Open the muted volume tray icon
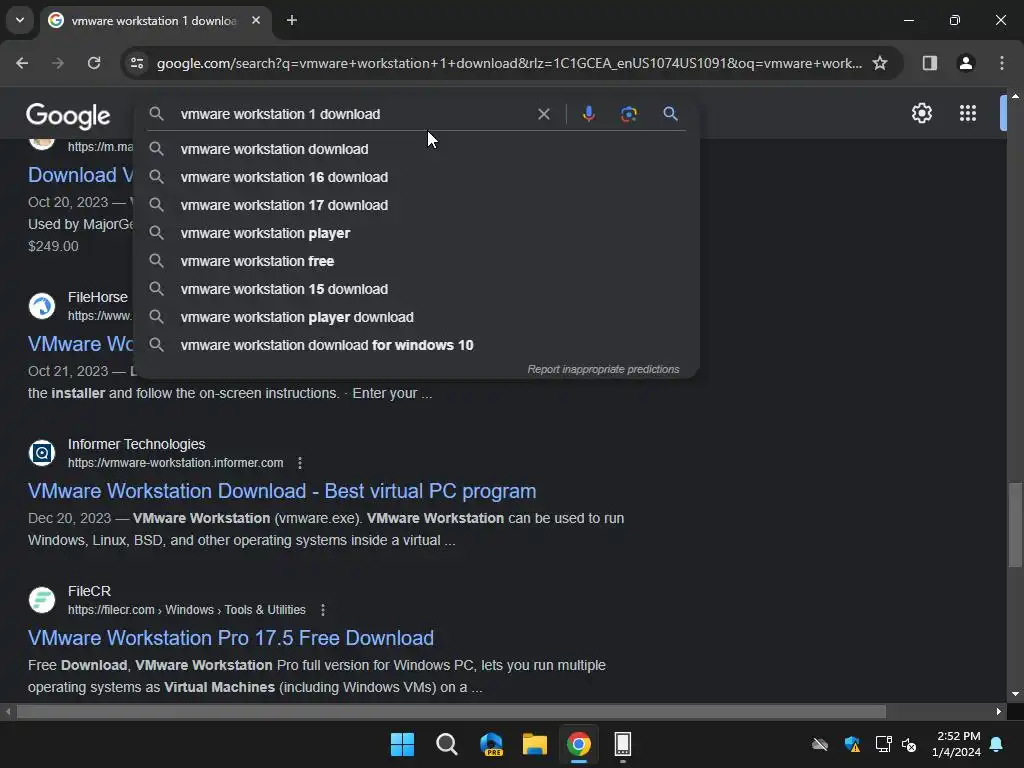This screenshot has height=768, width=1024. click(x=909, y=744)
